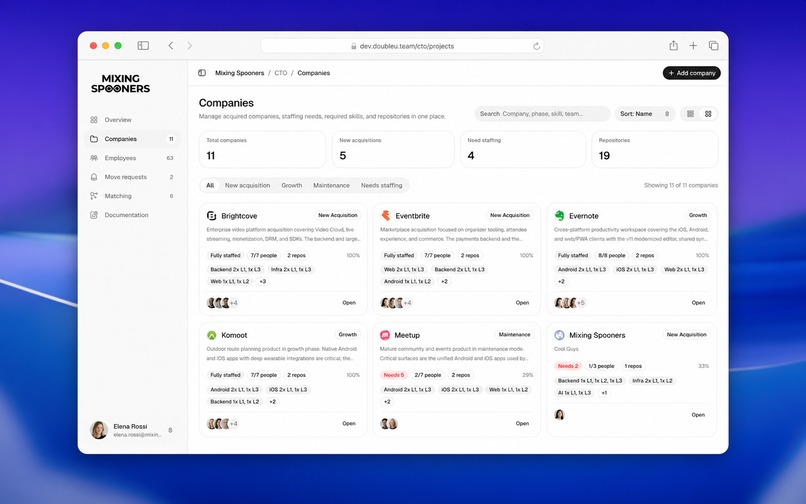Click Komoot team avatars group
Viewport: 806px width, 504px height.
point(222,424)
